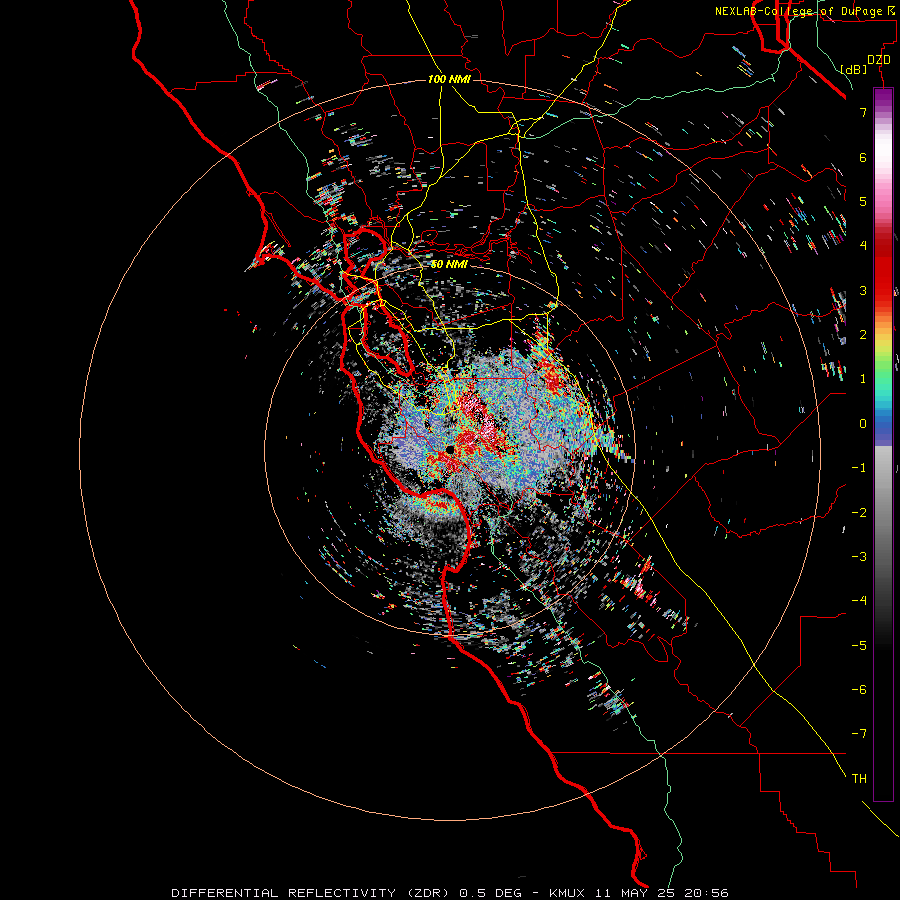Click the 50 NMI range ring label
Screen dimensions: 900x900
(449, 264)
